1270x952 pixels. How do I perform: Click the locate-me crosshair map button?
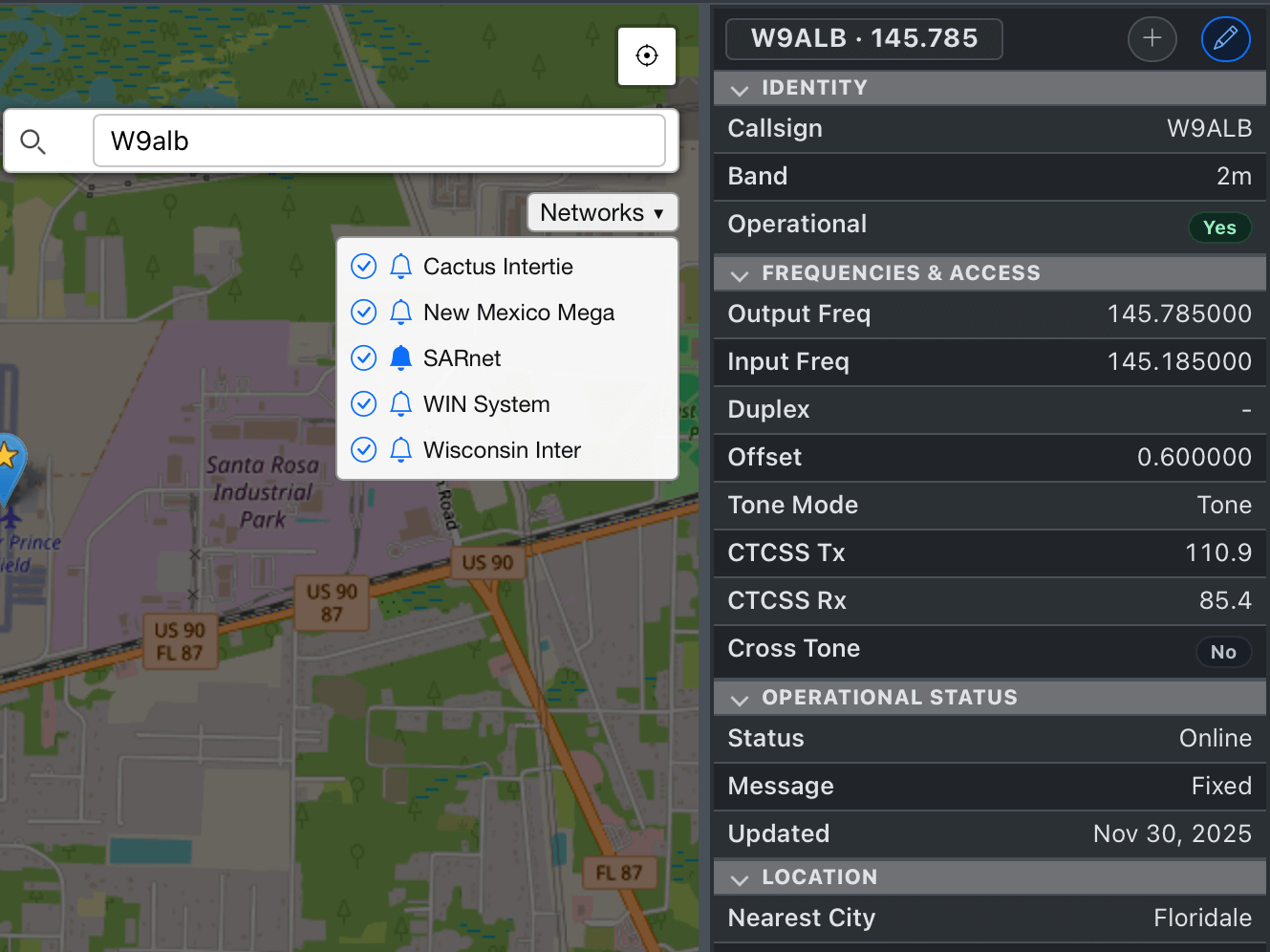(x=647, y=56)
